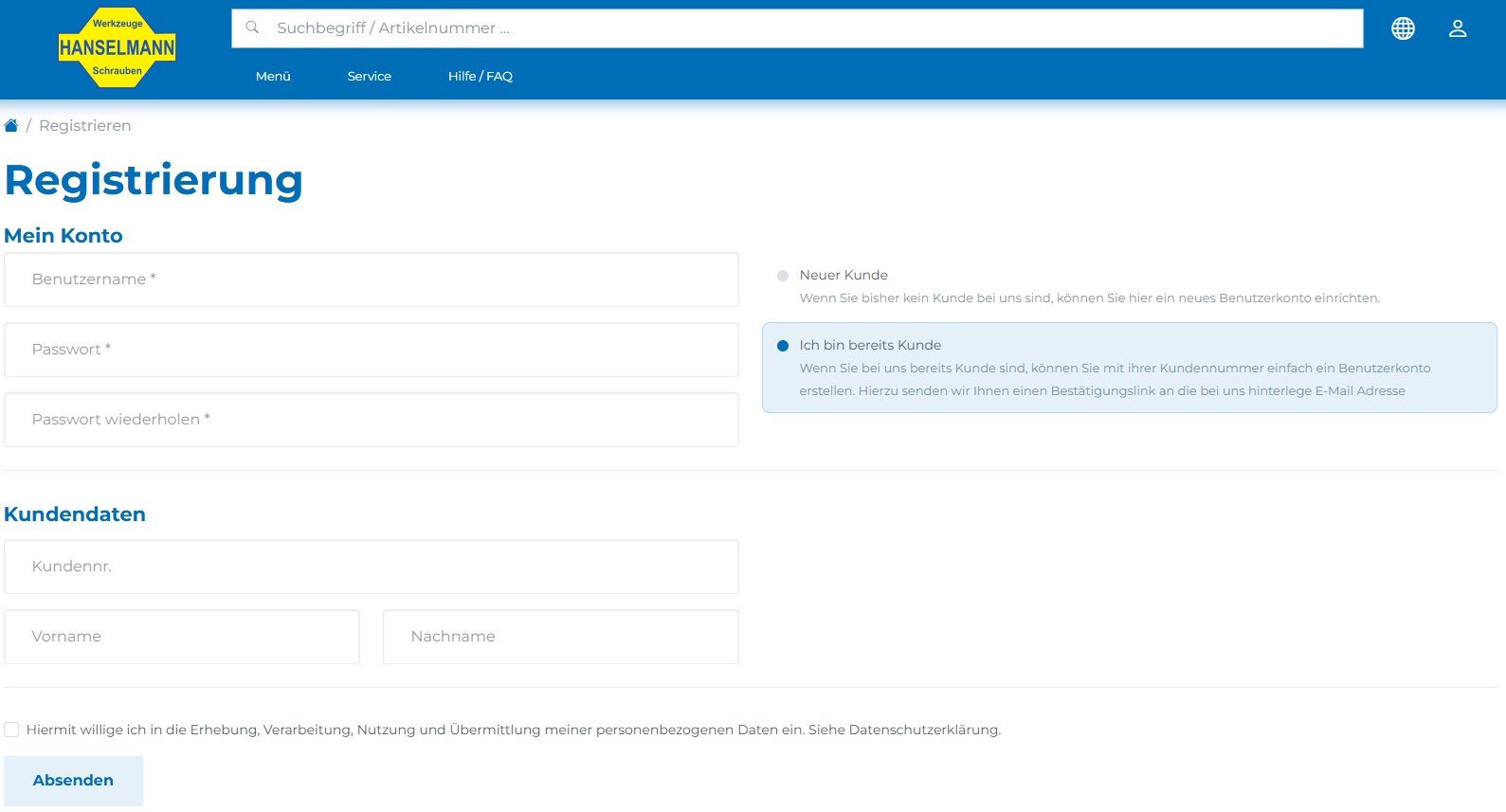Check the data privacy consent checkbox
This screenshot has height=812, width=1506.
(11, 730)
